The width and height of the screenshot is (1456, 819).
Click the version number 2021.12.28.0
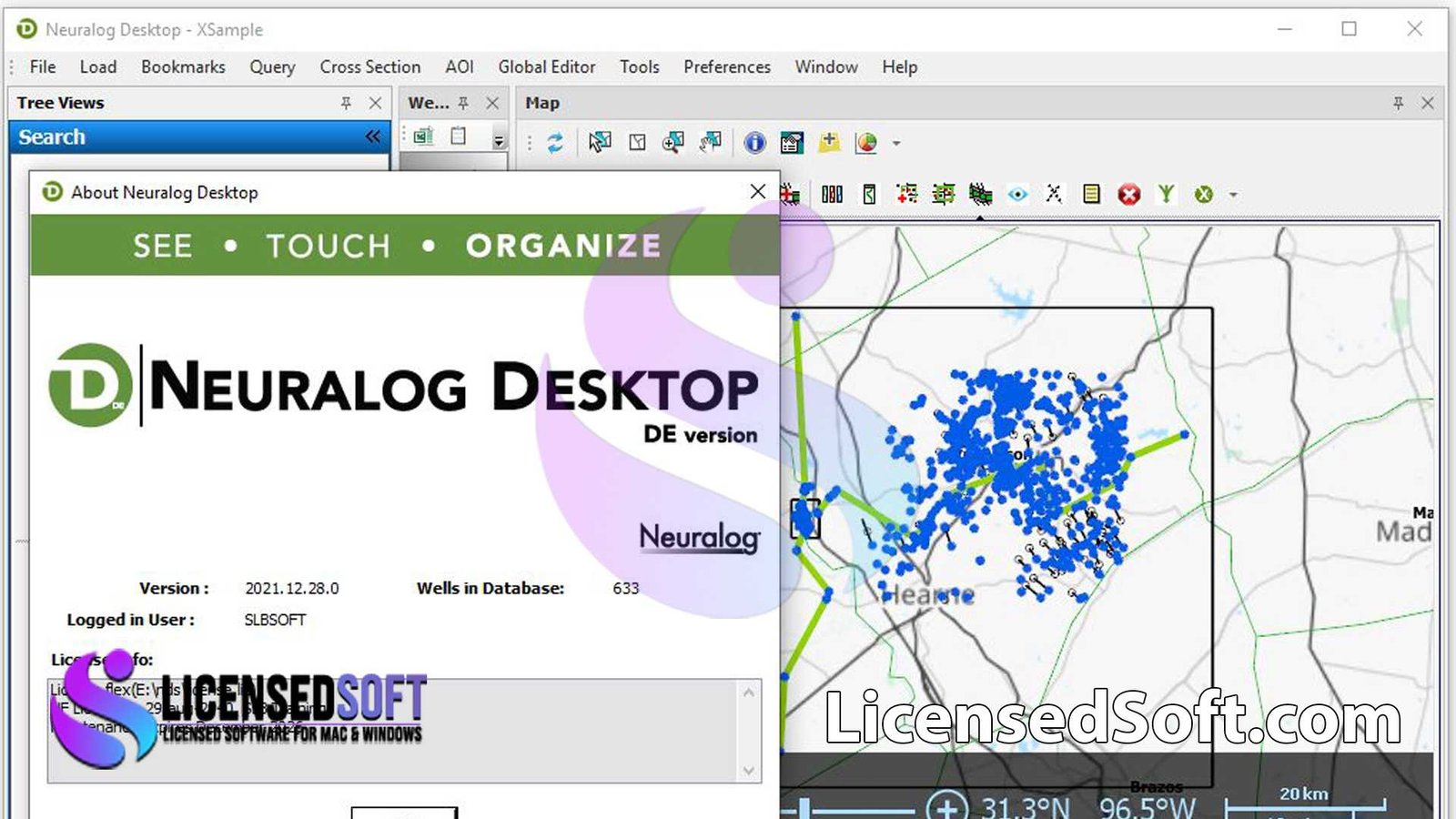(x=292, y=589)
